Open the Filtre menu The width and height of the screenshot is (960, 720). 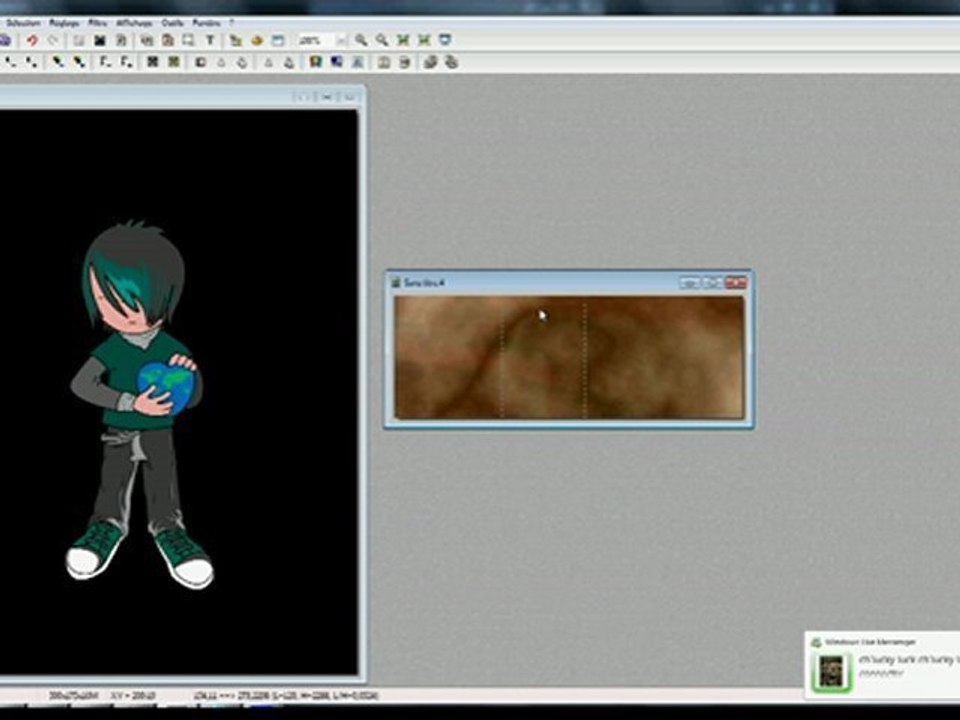click(x=97, y=23)
